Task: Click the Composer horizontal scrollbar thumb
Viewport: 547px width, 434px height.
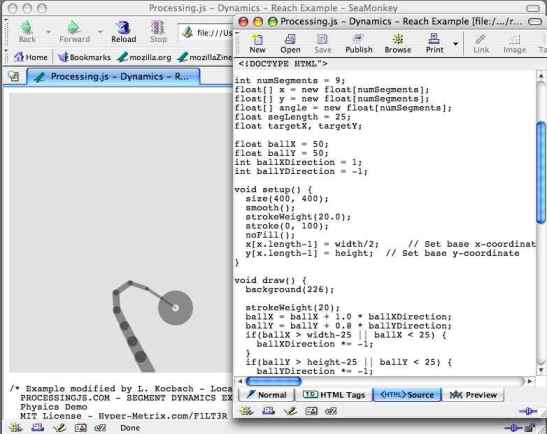Action: [x=274, y=381]
